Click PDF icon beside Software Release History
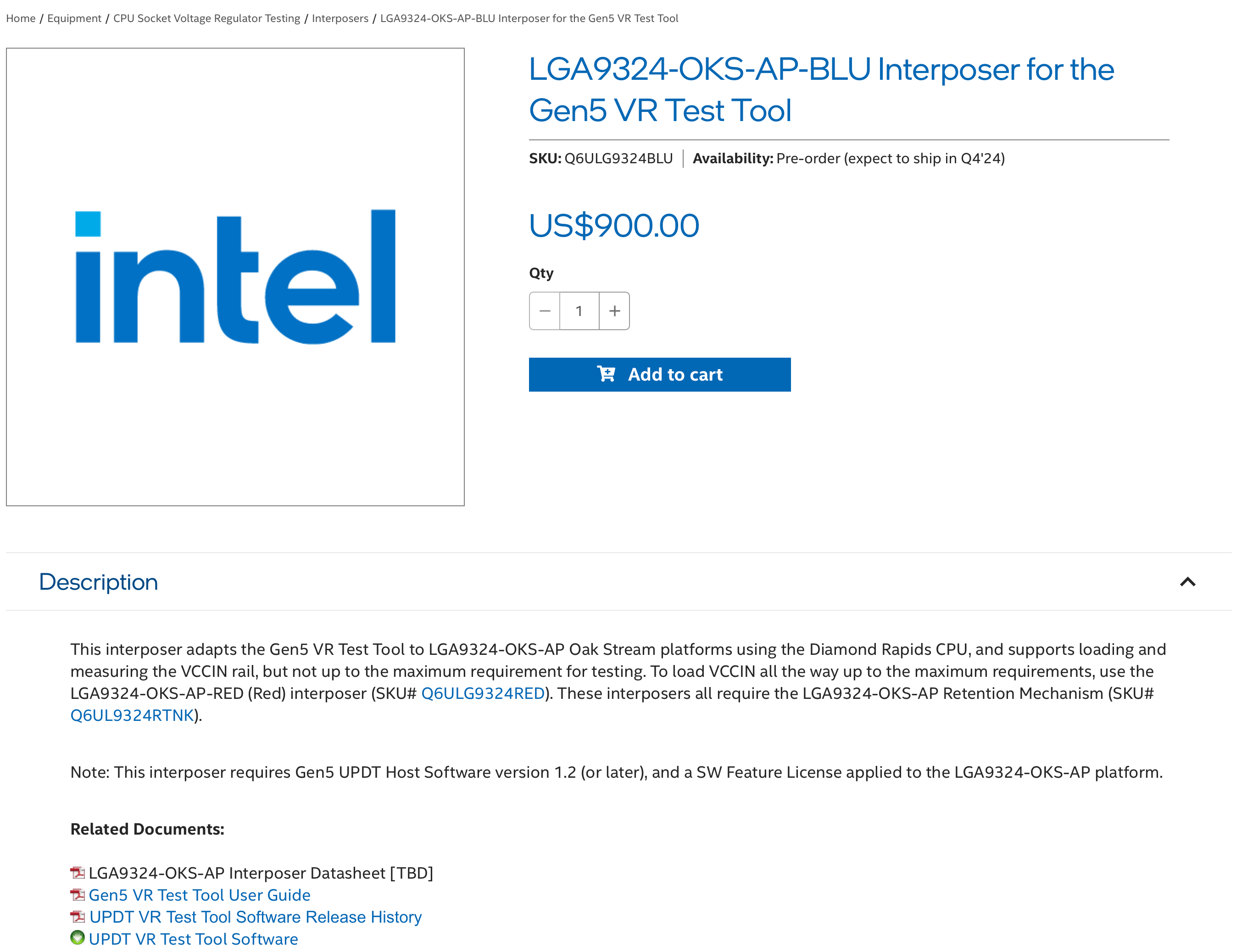 [78, 917]
